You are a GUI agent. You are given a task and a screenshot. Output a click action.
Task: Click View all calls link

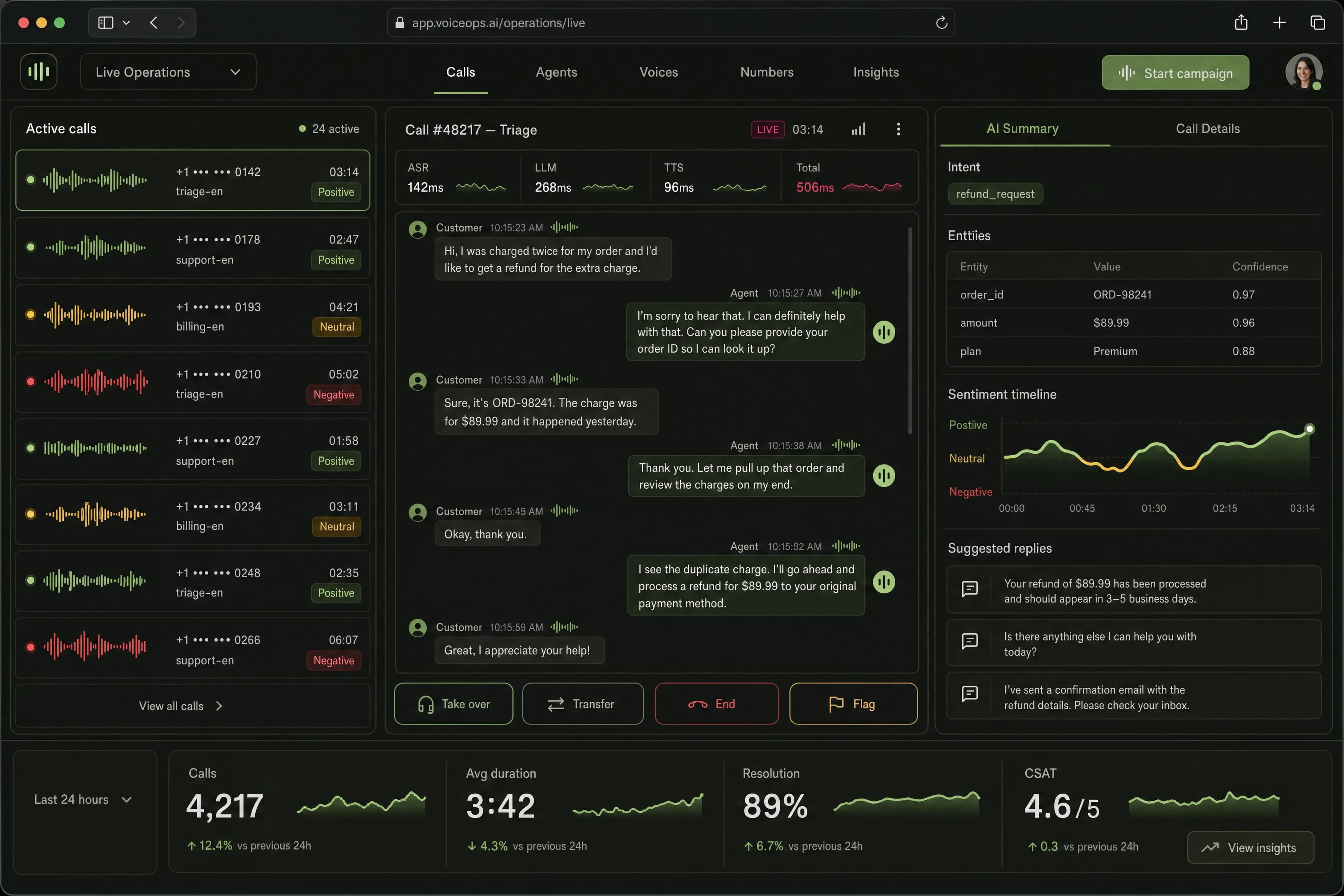[x=181, y=706]
